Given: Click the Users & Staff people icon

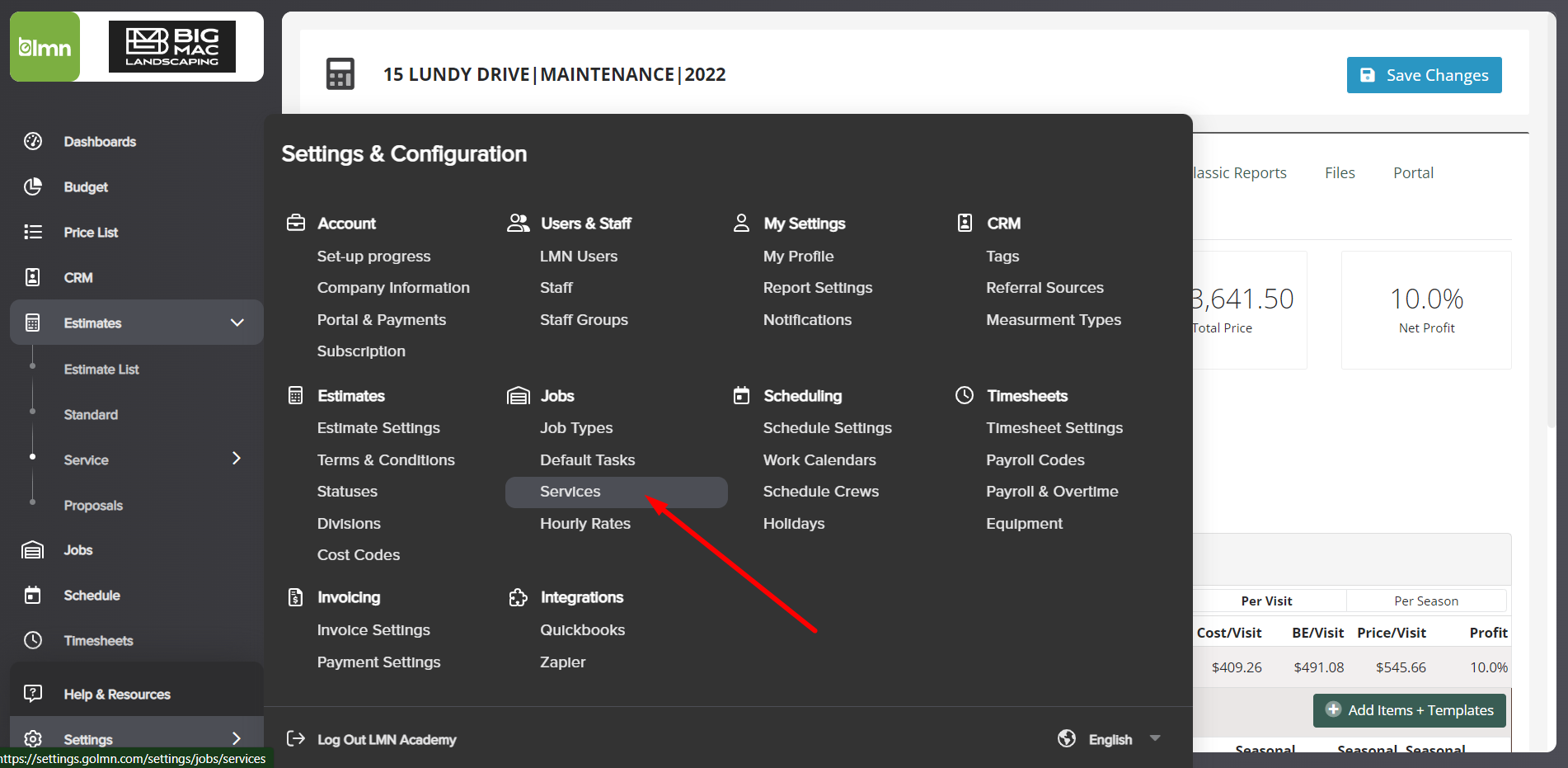Looking at the screenshot, I should pyautogui.click(x=519, y=223).
